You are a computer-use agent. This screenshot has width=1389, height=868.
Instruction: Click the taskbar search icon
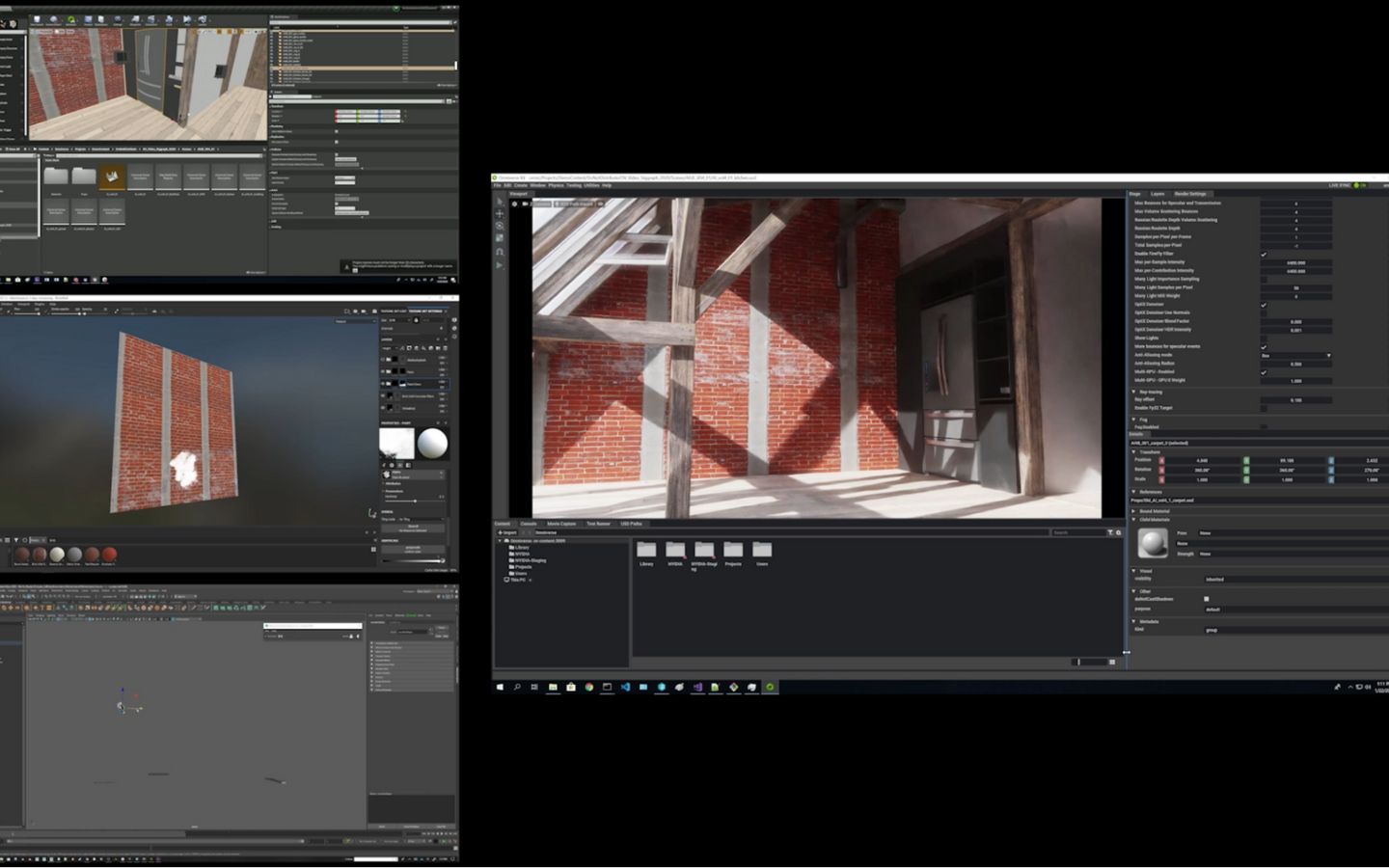[517, 687]
